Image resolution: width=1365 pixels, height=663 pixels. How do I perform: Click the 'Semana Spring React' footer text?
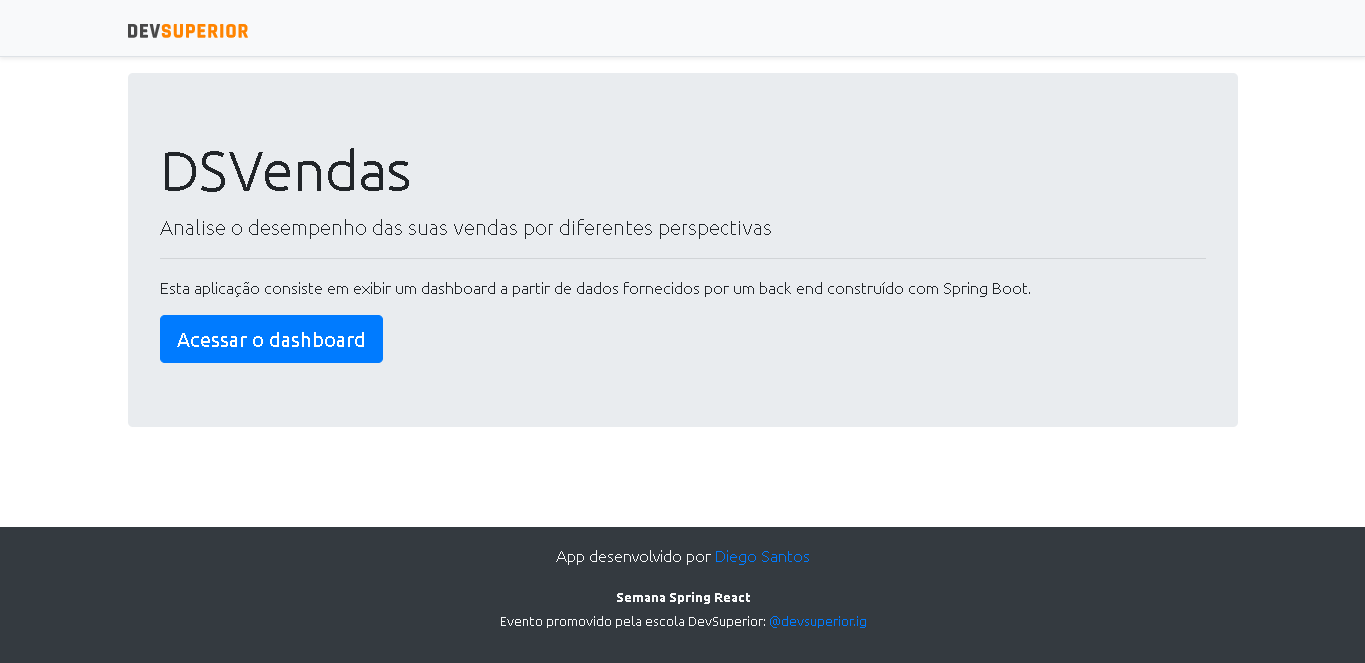683,598
